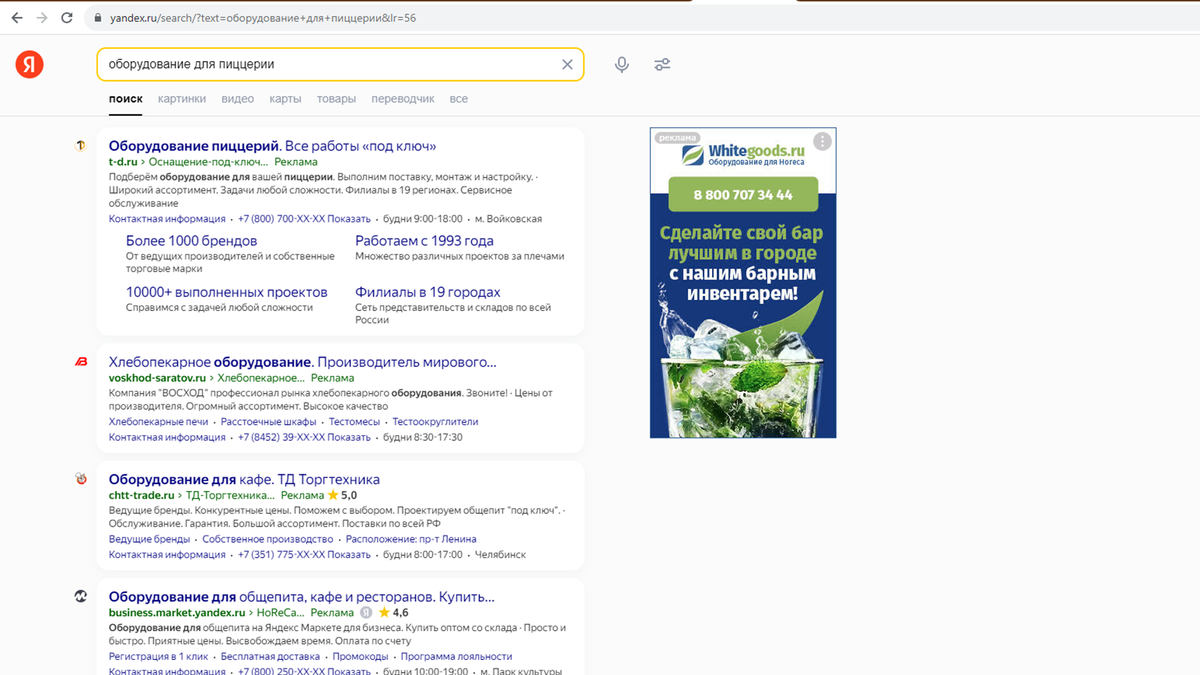This screenshot has width=1200, height=675.
Task: Click the business.market.yandex.ru result favicon
Action: (81, 596)
